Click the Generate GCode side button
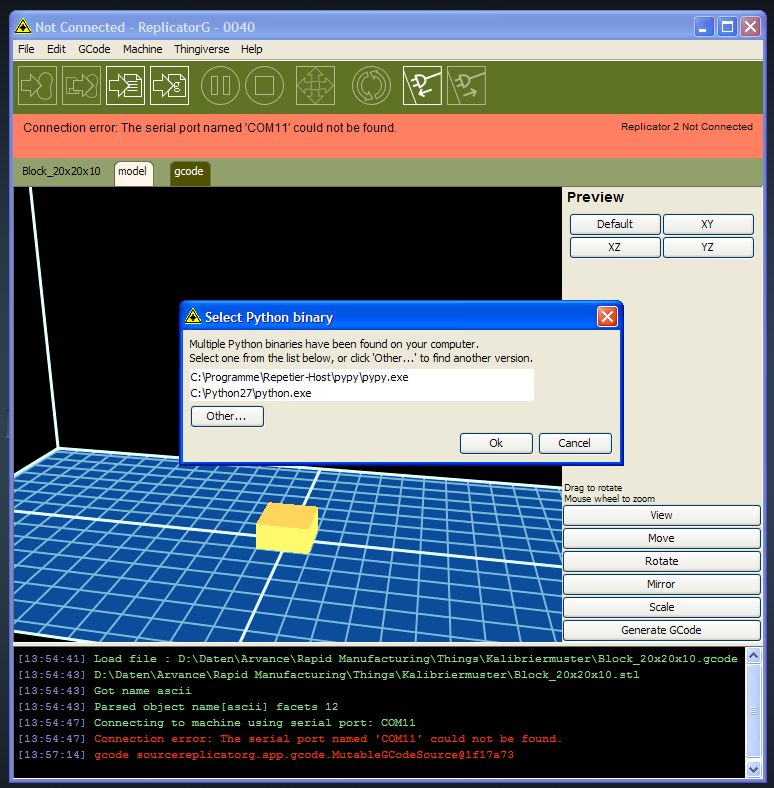The image size is (774, 788). click(661, 630)
